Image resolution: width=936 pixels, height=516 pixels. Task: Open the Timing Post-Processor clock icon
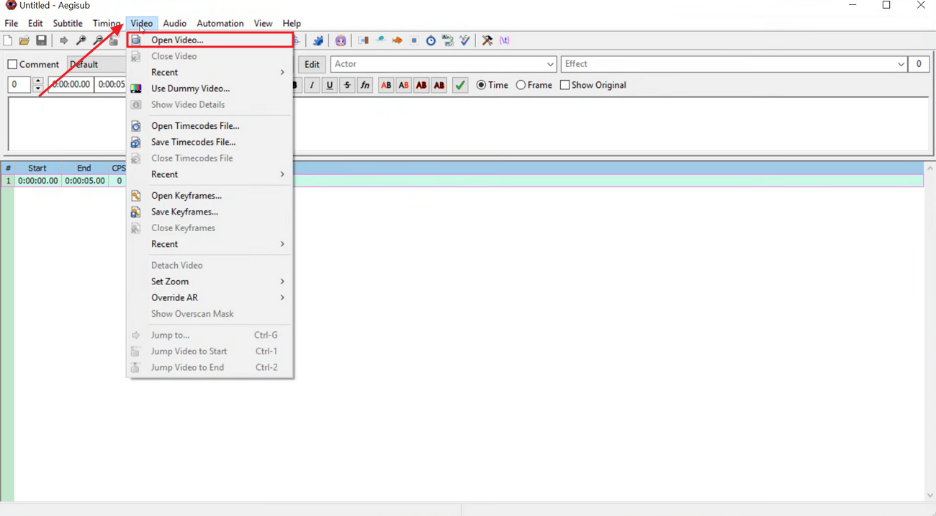coord(430,41)
